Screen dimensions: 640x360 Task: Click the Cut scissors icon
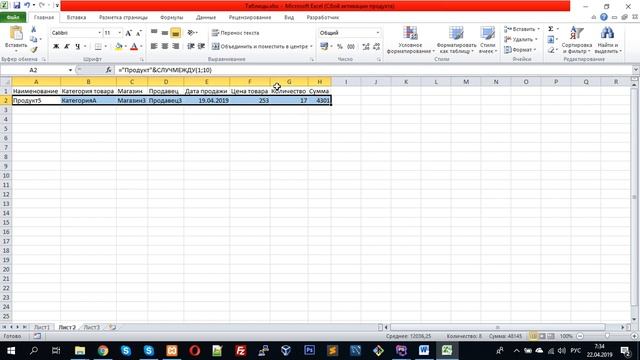(x=33, y=29)
